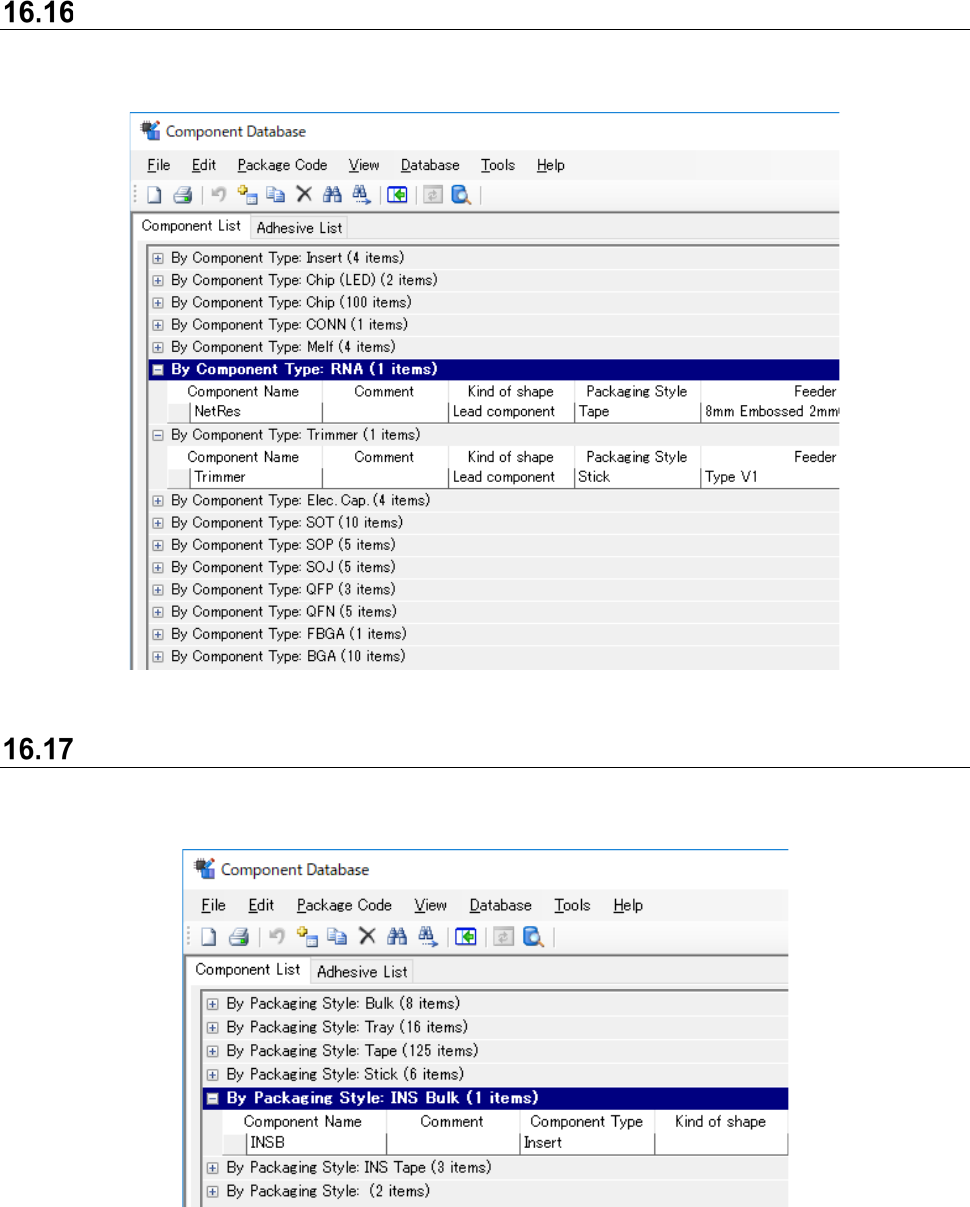Click the grey refresh icon in the 16.16 toolbar
The height and width of the screenshot is (1207, 970).
point(433,195)
